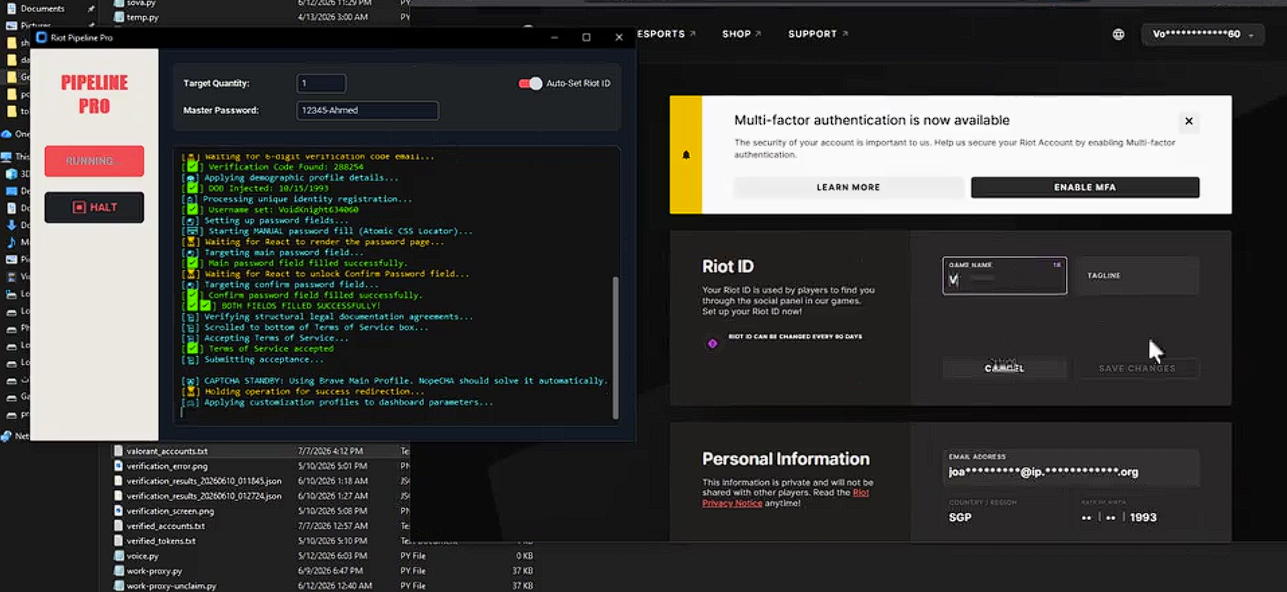1287x592 pixels.
Task: Click the Learn More button
Action: tap(849, 187)
